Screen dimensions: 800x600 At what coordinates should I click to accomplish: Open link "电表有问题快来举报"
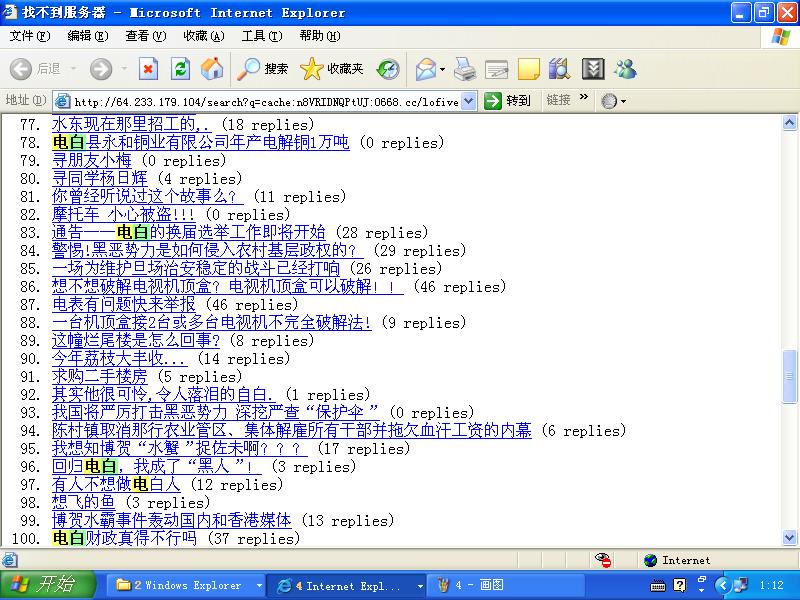pyautogui.click(x=124, y=304)
